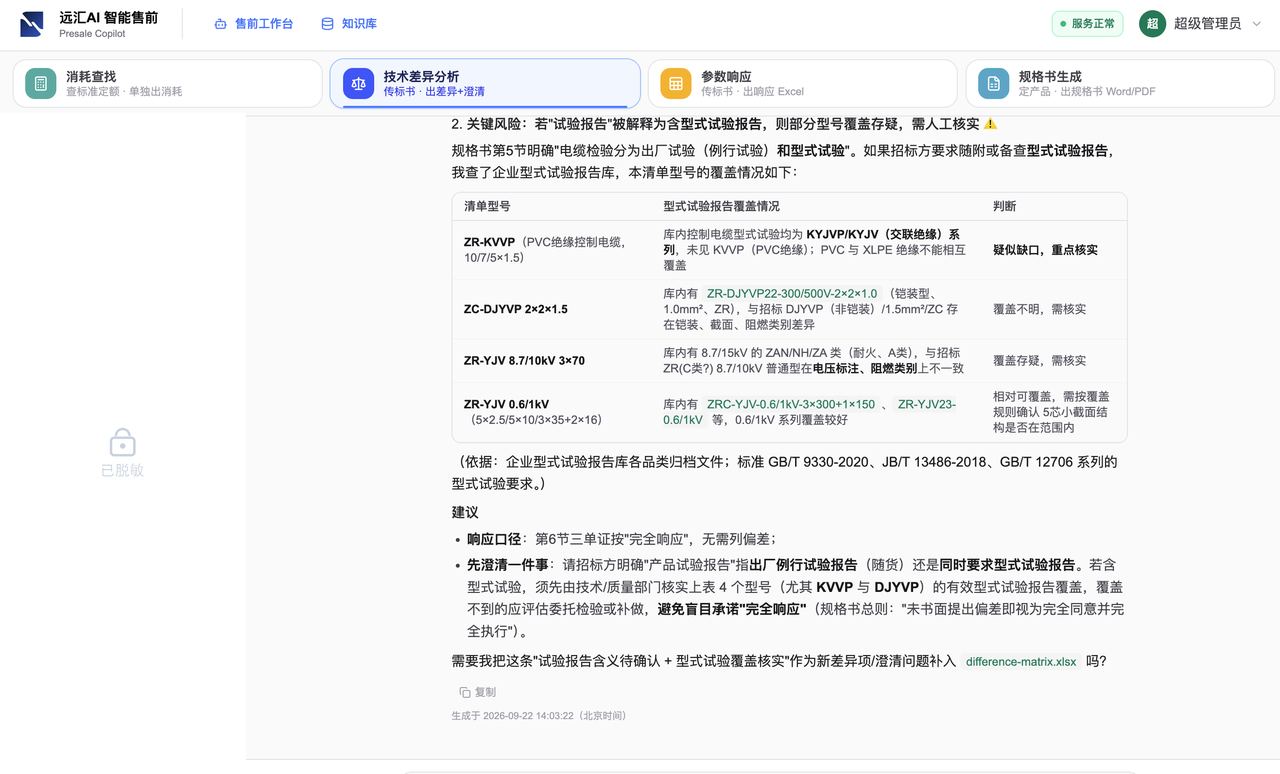Select the ZC-DJYVP 2×2×1.5 model cell
This screenshot has height=774, width=1280.
552,309
